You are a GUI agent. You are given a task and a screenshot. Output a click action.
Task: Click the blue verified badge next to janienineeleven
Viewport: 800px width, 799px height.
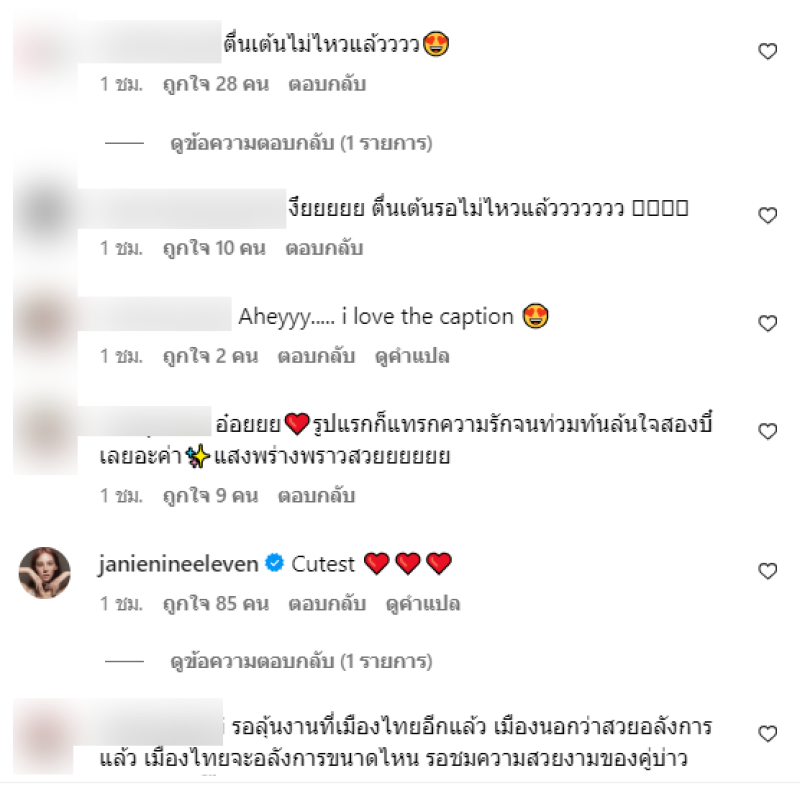point(274,563)
